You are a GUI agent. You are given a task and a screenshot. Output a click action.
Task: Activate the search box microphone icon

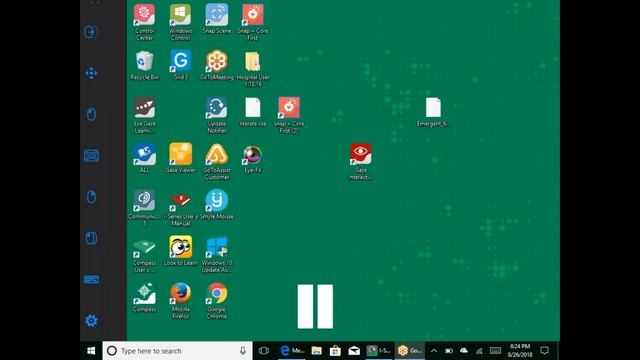click(243, 351)
